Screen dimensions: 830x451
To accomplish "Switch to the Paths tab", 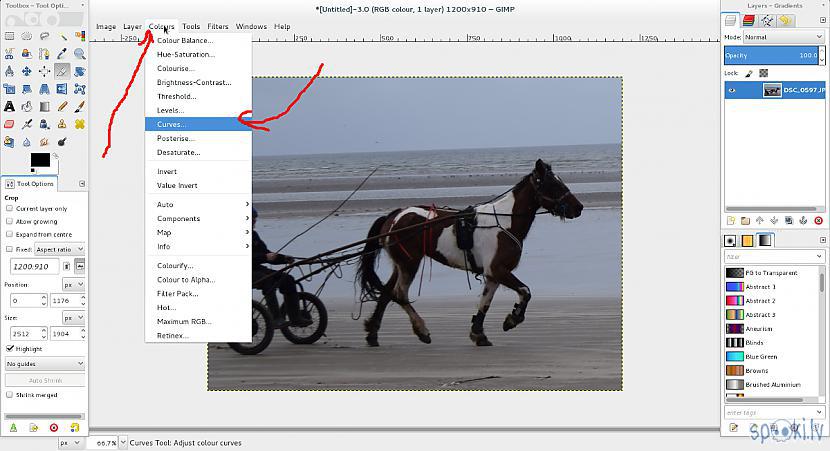I will coord(766,20).
